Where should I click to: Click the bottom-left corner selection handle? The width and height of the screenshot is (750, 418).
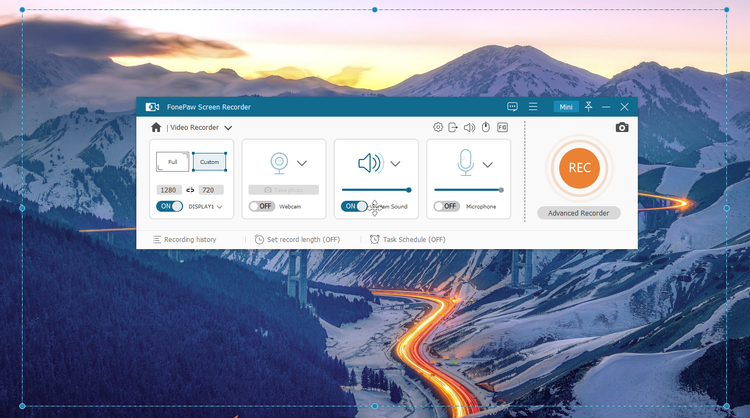click(x=22, y=406)
